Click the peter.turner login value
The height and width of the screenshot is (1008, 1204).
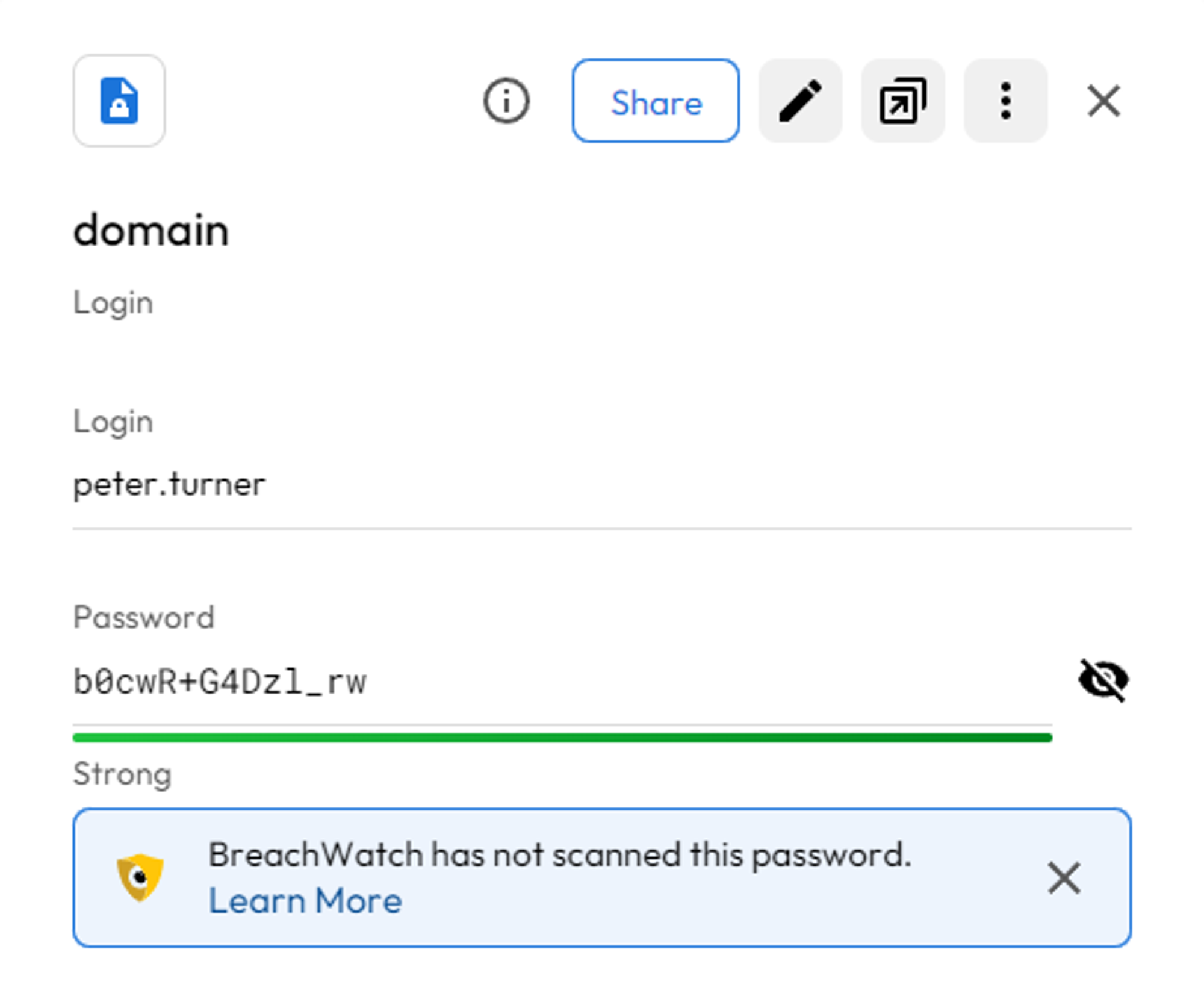pos(169,484)
